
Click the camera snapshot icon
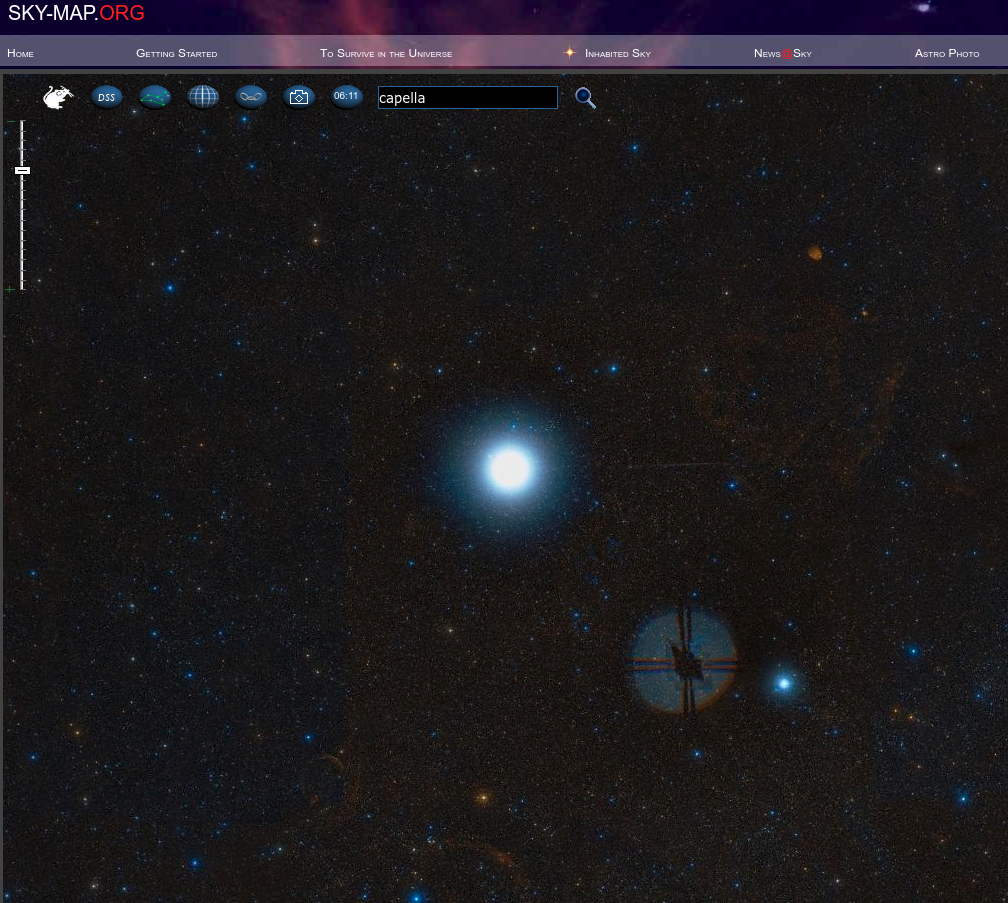click(299, 97)
